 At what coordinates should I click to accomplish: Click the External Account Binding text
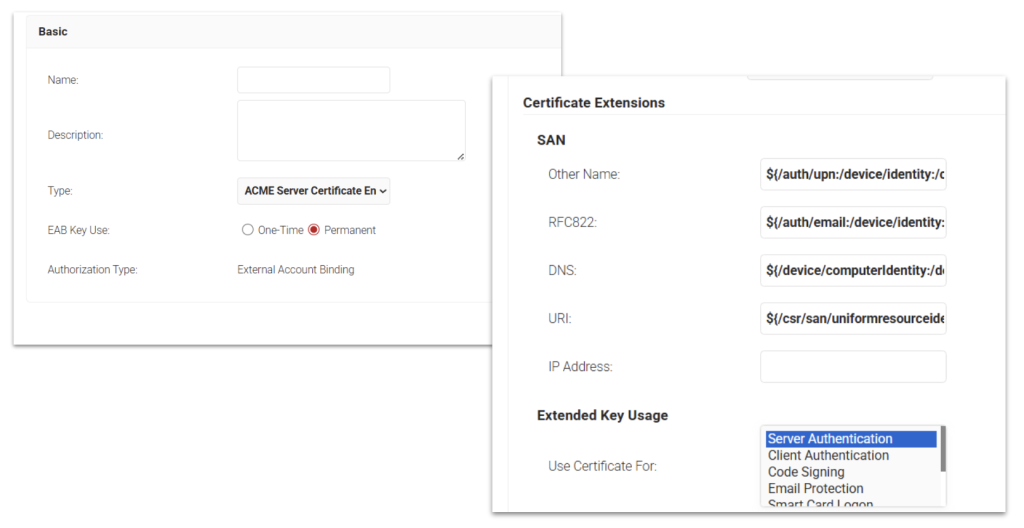pos(295,270)
